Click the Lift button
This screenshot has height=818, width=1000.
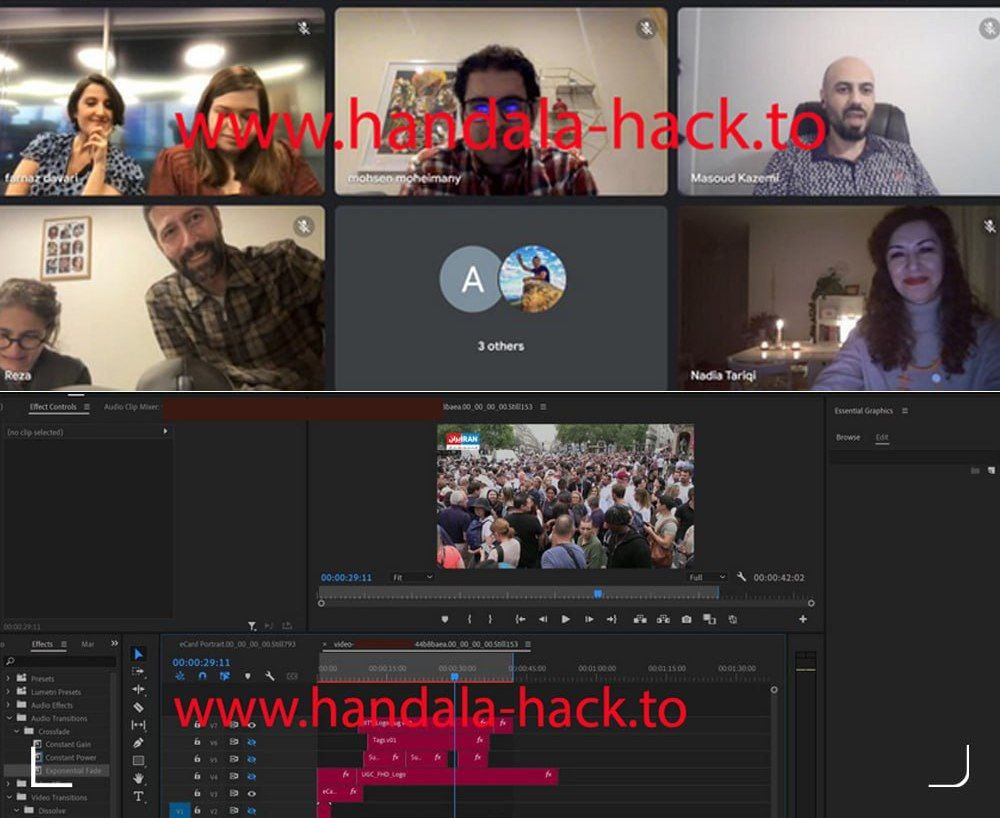640,619
